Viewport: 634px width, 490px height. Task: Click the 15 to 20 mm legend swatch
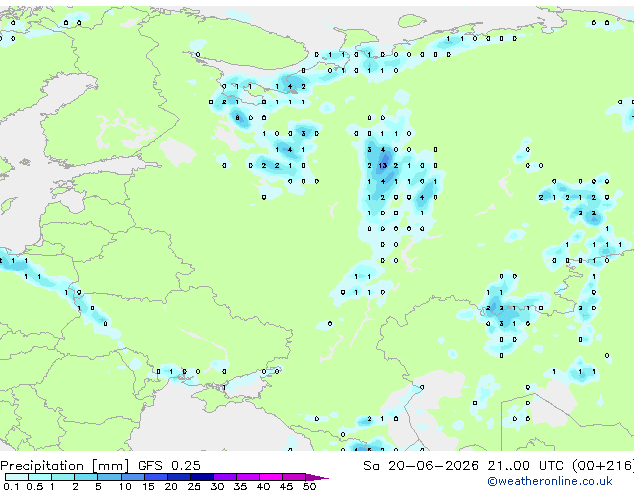tap(155, 477)
